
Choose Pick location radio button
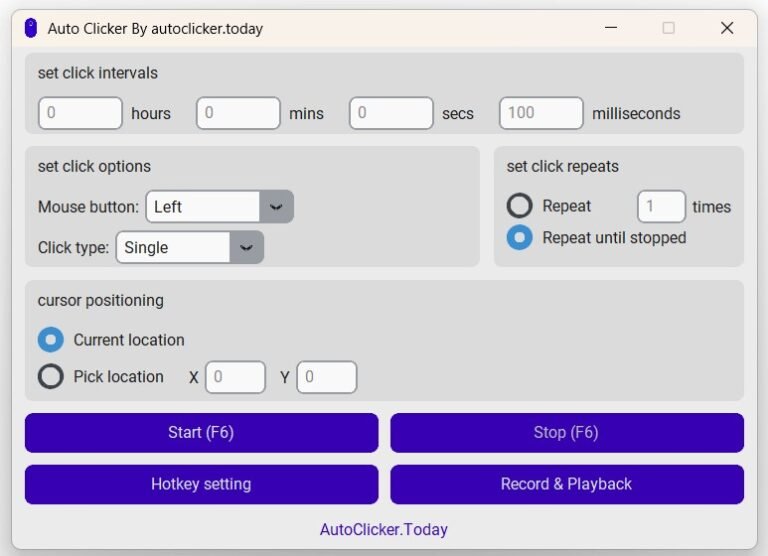point(51,376)
